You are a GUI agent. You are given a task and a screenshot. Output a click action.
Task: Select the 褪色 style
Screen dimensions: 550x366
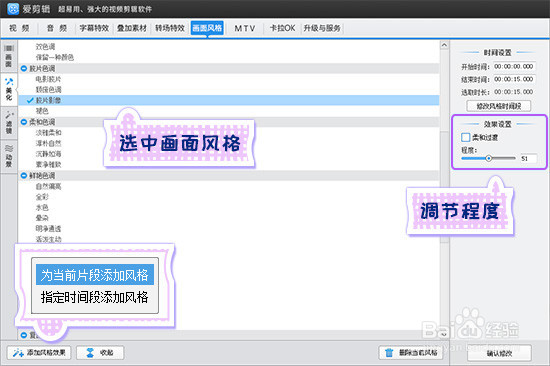pos(42,111)
